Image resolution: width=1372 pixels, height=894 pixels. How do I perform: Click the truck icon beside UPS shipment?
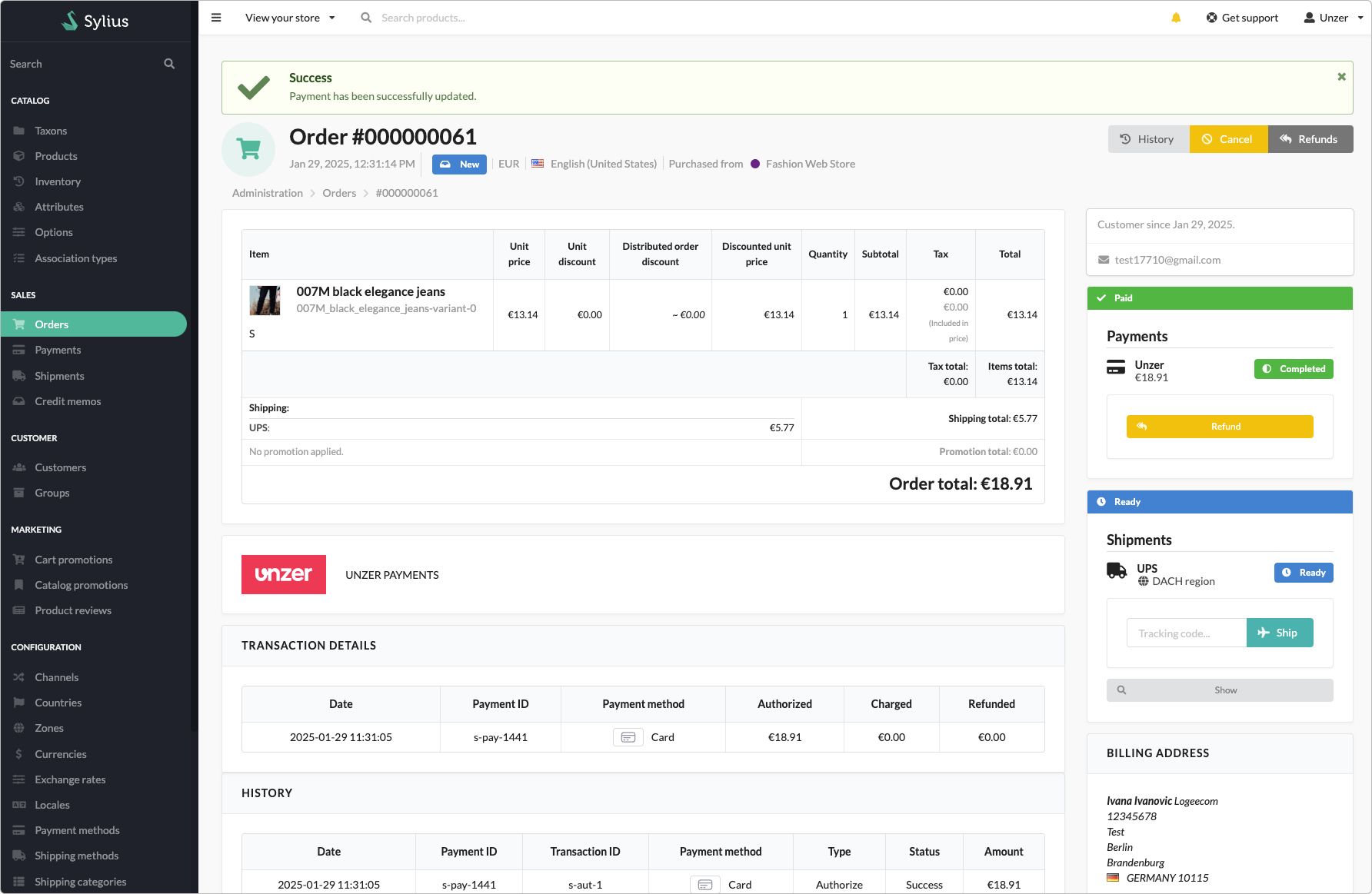1117,570
